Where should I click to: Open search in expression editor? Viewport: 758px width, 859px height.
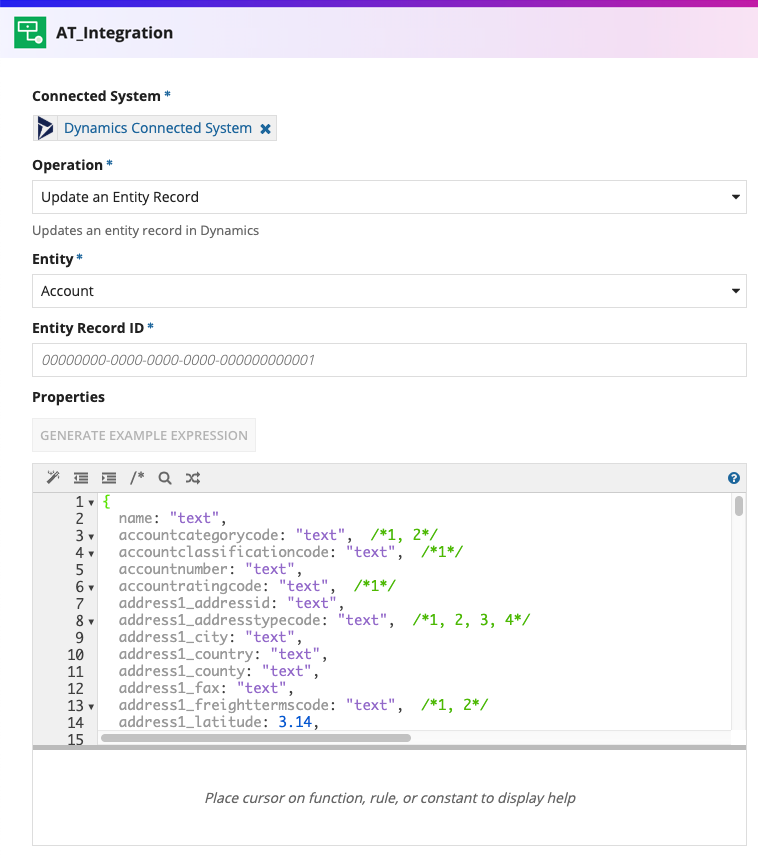(x=165, y=478)
